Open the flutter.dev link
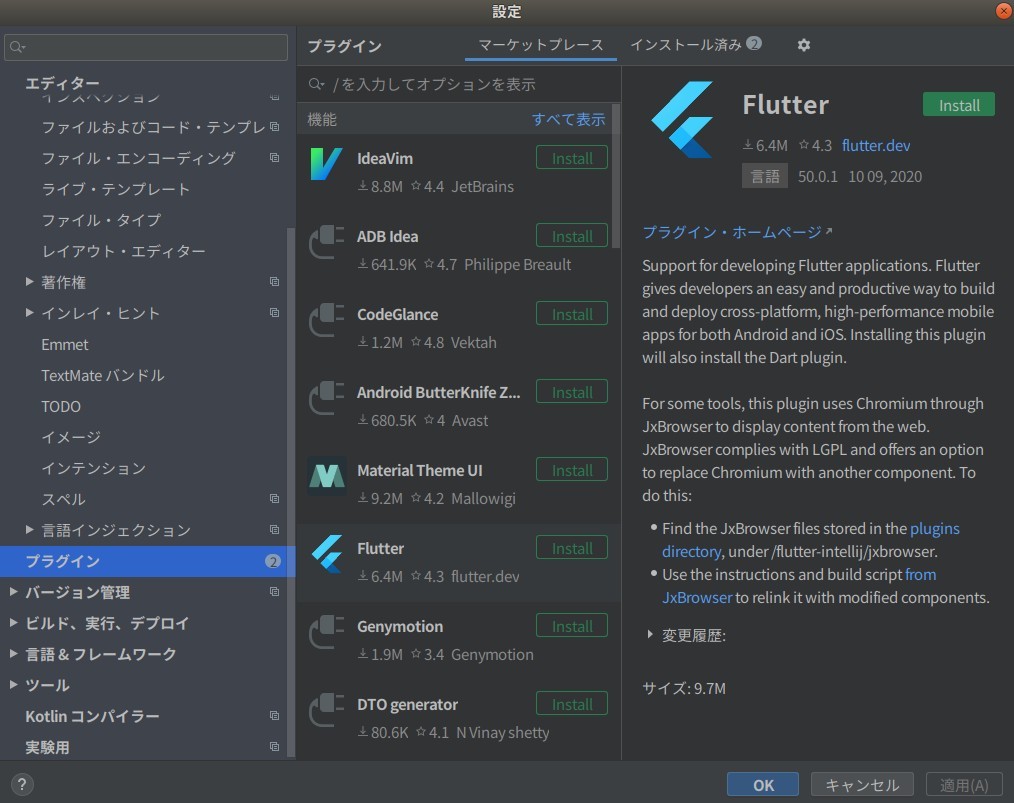The width and height of the screenshot is (1014, 803). [876, 145]
